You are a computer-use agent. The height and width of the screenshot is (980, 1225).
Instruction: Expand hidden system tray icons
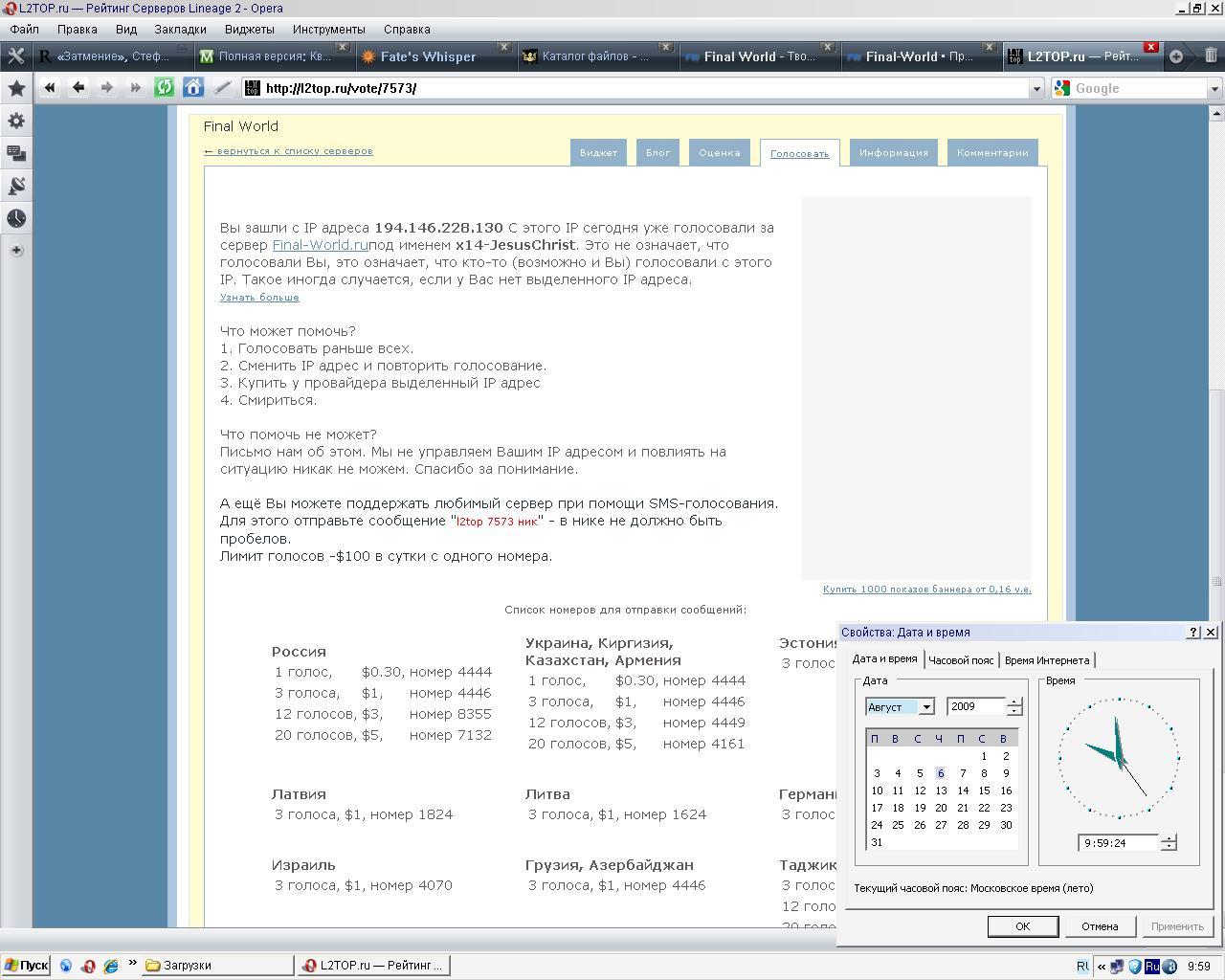pos(1102,967)
